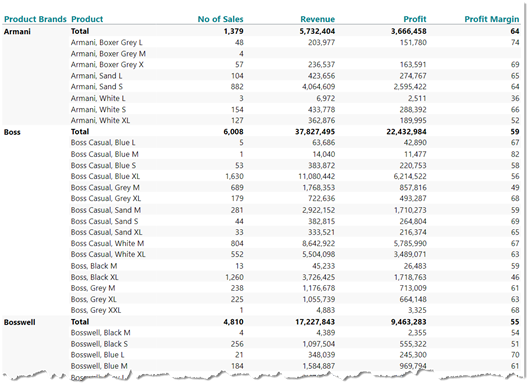Select the Bosswell brand group cell

[x=20, y=322]
